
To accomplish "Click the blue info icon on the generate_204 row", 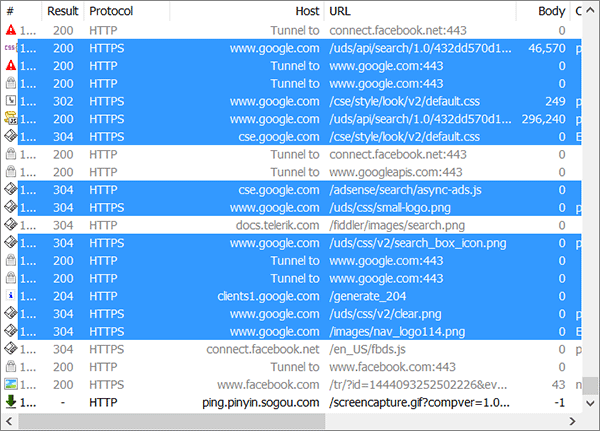I will point(11,296).
